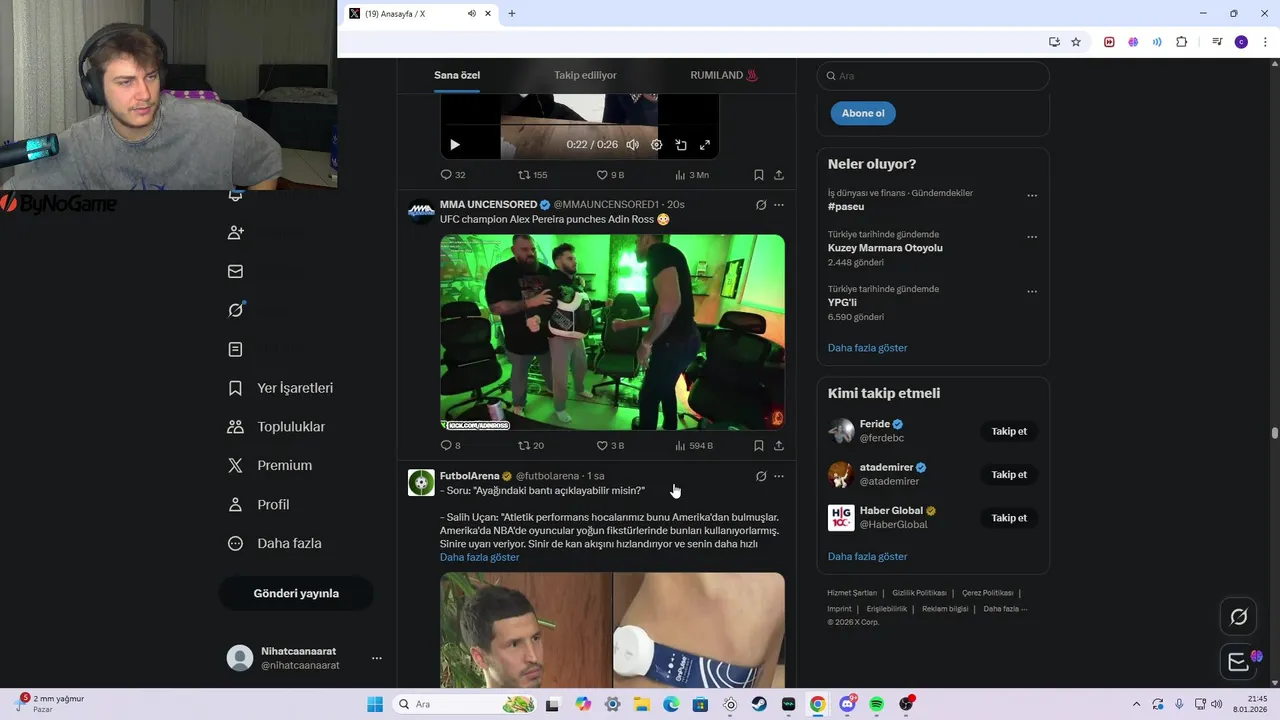1280x720 pixels.
Task: Mute the X tab audio icon
Action: pos(472,14)
